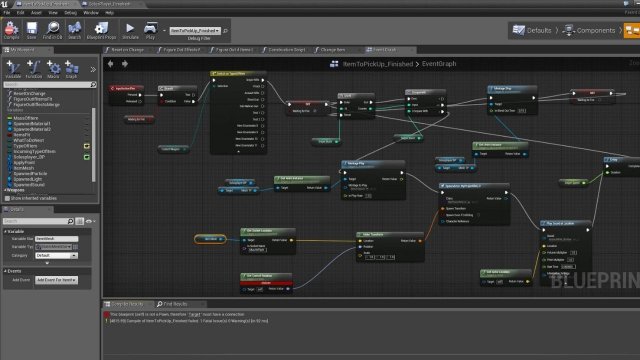Click the magnifier beside Debug Filter dropdown

click(x=226, y=31)
